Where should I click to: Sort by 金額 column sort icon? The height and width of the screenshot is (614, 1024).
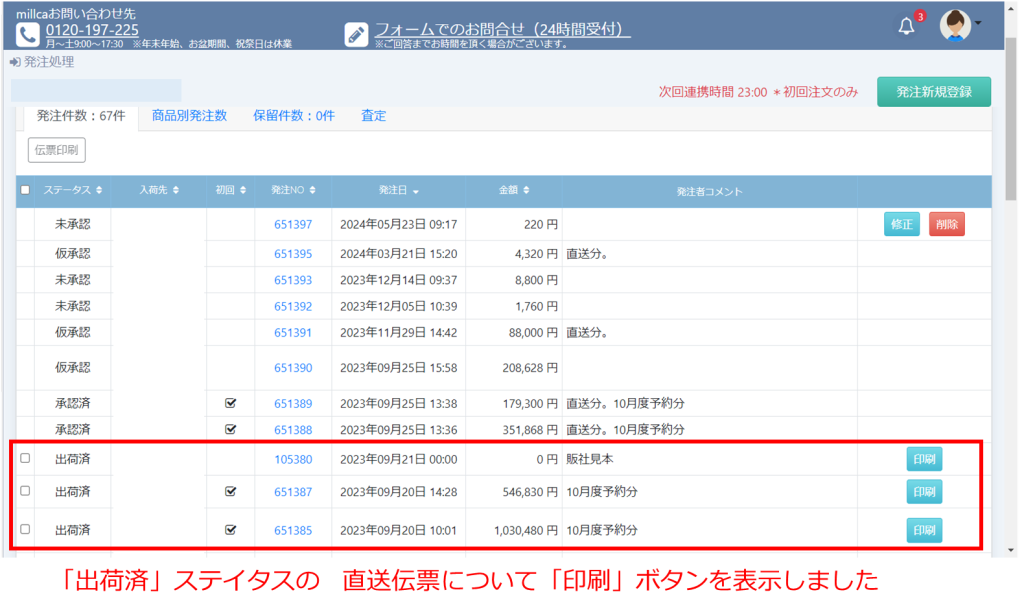pos(526,190)
